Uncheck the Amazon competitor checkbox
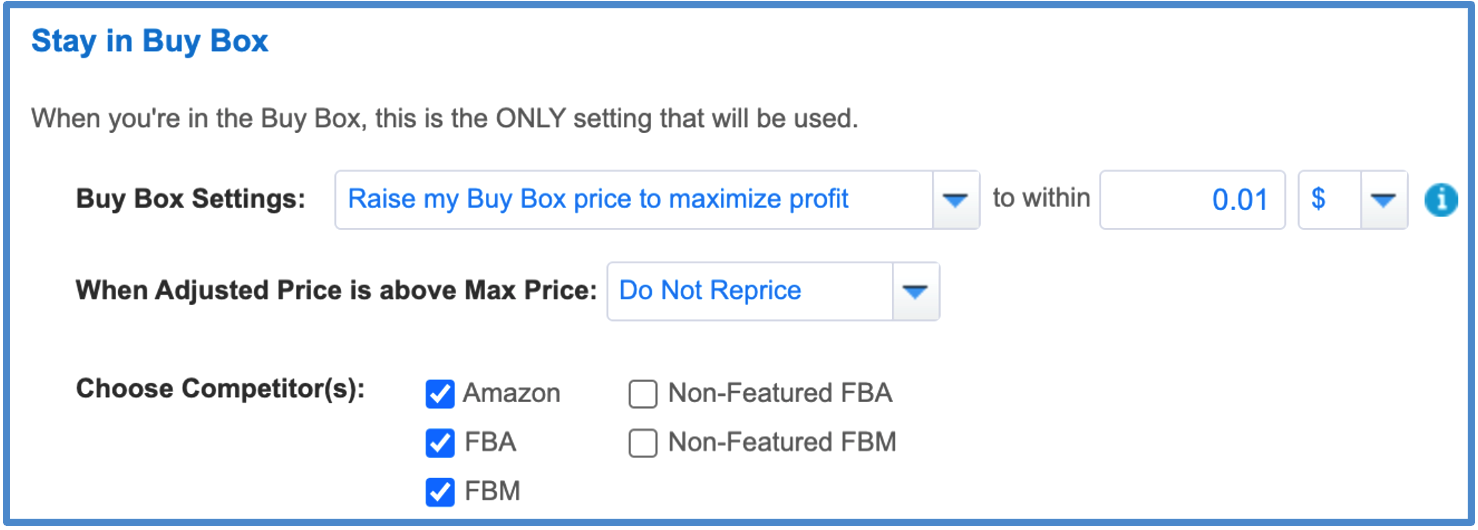 [440, 394]
